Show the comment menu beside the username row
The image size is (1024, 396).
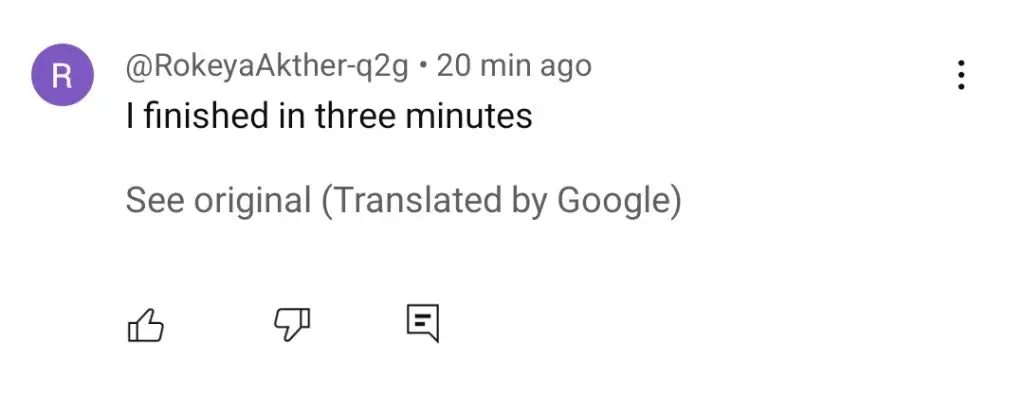click(x=961, y=75)
